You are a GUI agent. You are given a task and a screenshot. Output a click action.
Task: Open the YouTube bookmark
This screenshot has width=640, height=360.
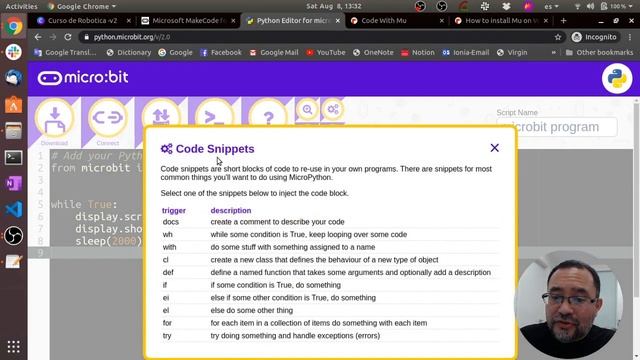[326, 52]
